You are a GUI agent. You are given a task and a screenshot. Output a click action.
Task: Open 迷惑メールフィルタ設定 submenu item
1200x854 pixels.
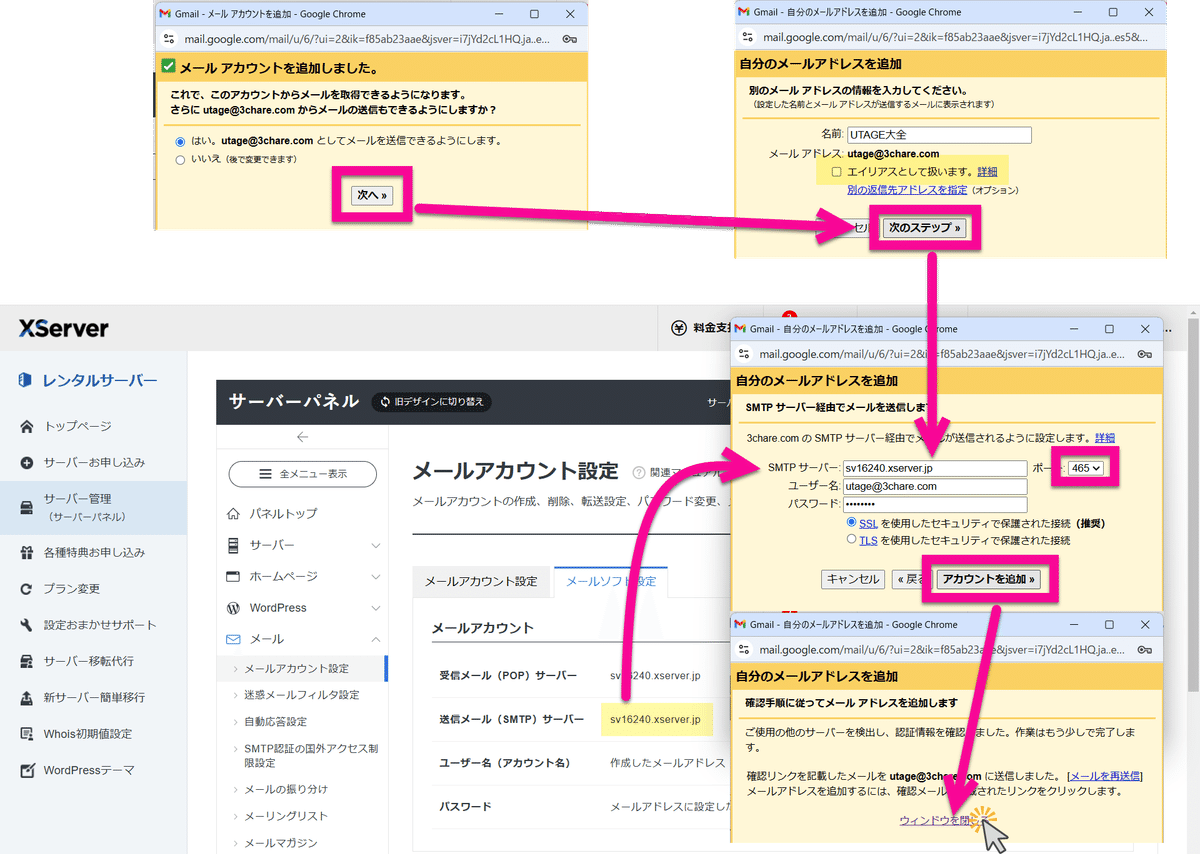pos(301,695)
